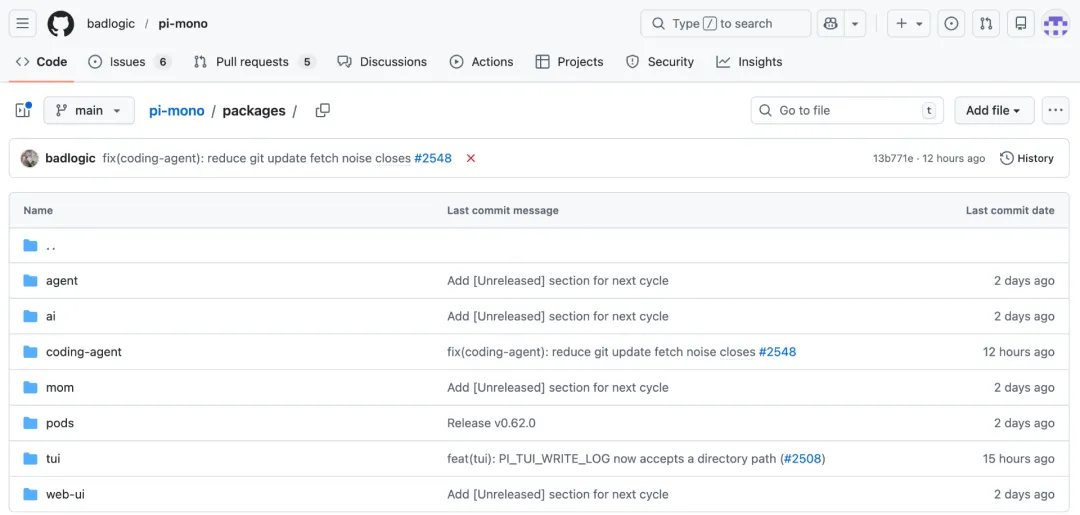Open the Add file dropdown
This screenshot has width=1080, height=515.
993,110
